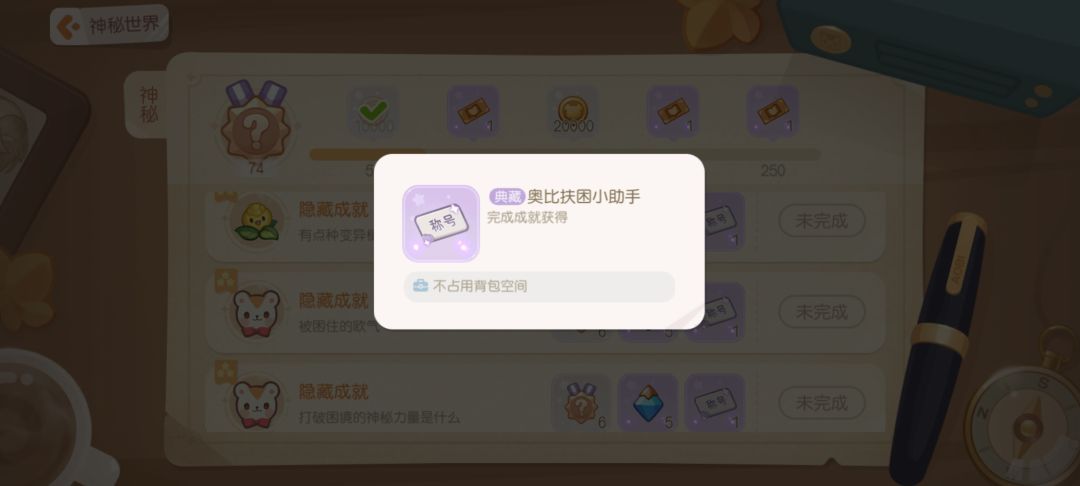Select the 奥比扶困小助手 title name

(583, 197)
